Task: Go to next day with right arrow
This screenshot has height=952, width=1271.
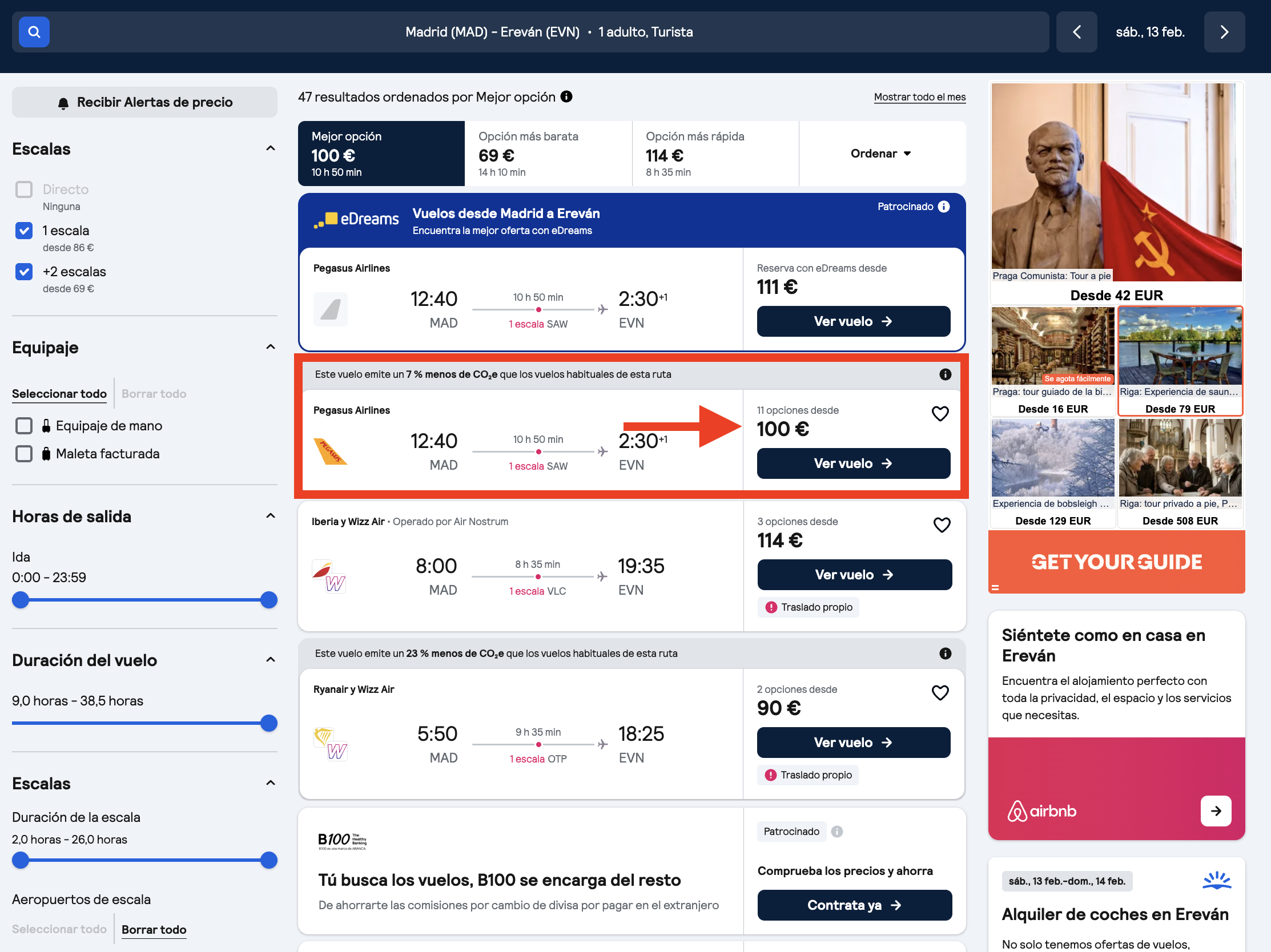Action: coord(1224,32)
